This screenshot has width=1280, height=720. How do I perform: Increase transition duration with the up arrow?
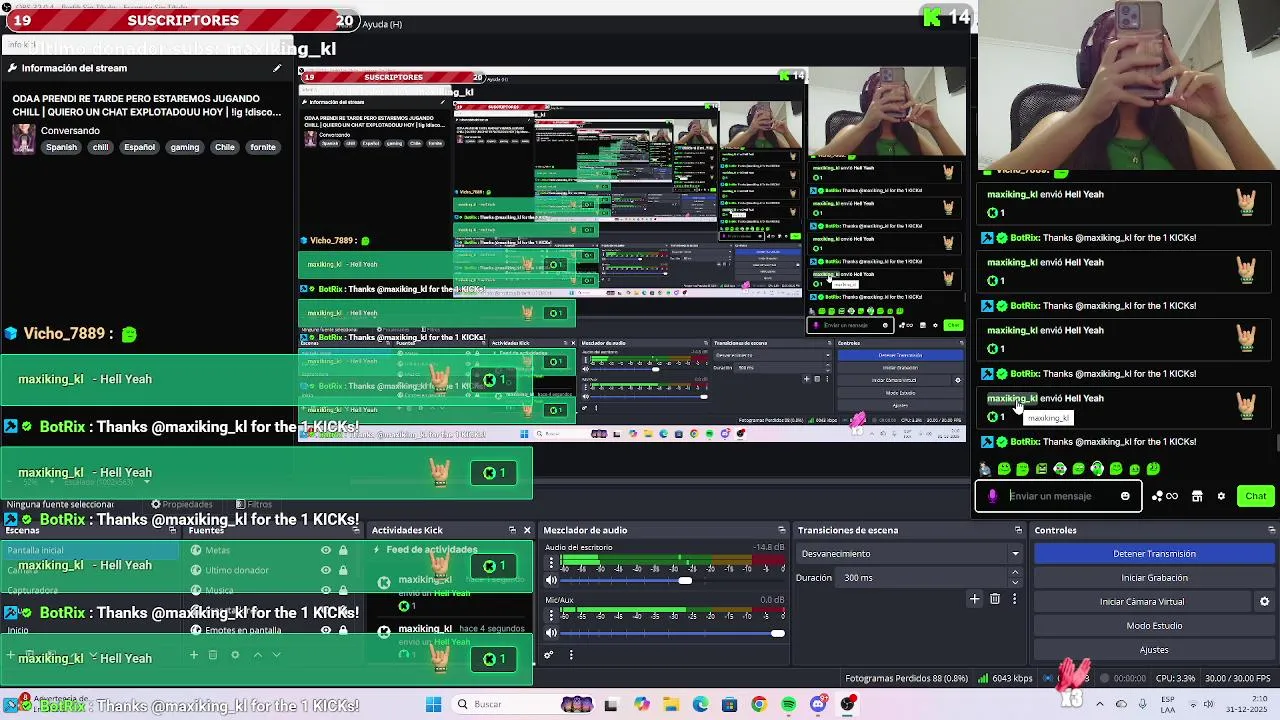click(x=1015, y=573)
